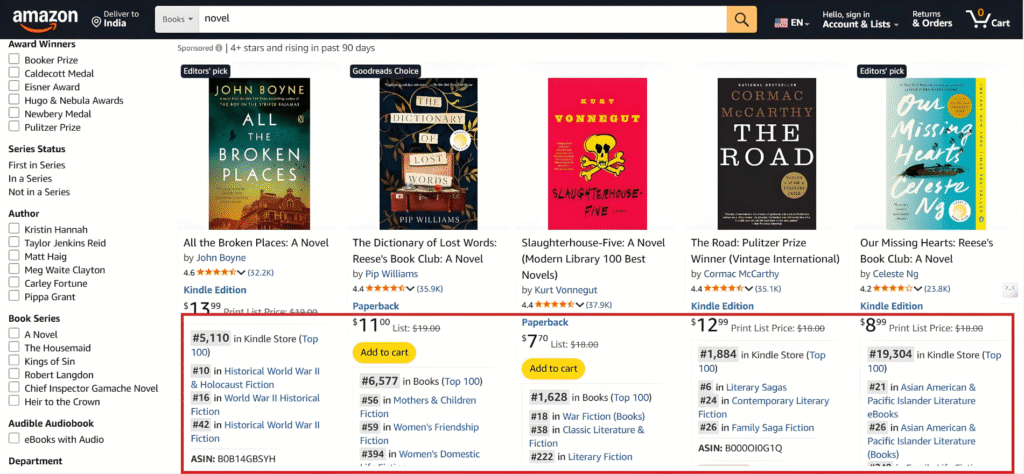
Task: Open the Books search category dropdown
Action: [176, 19]
